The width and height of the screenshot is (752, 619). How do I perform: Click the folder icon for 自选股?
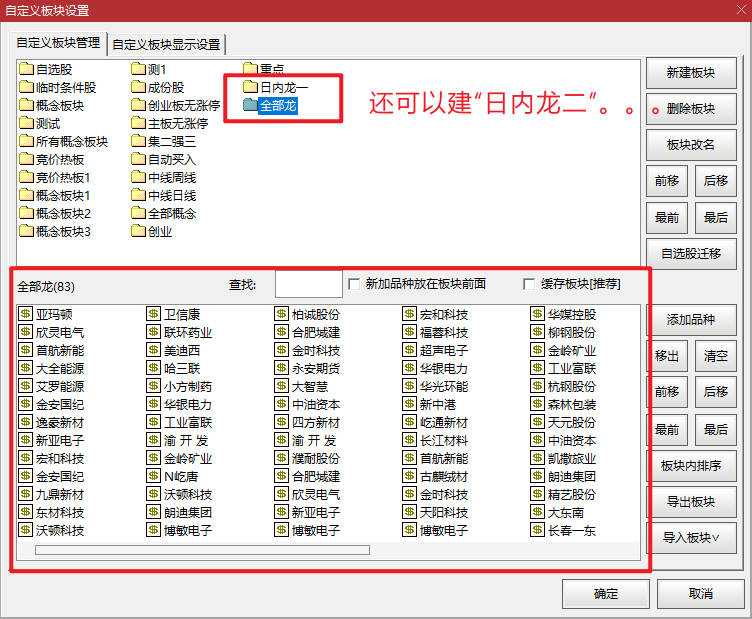(27, 69)
